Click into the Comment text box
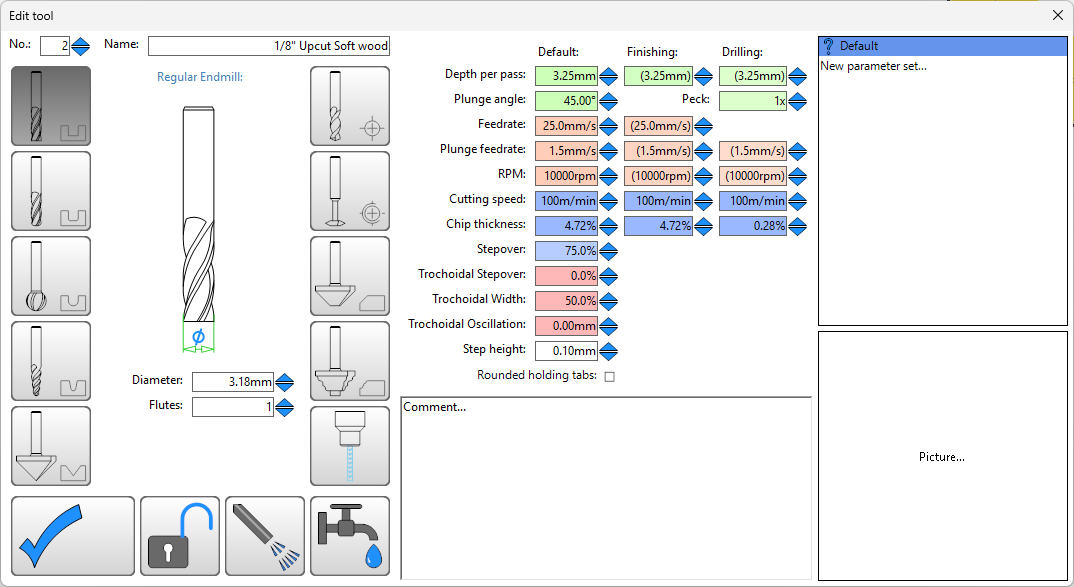Screen dimensions: 1074x587 pyautogui.click(x=605, y=488)
